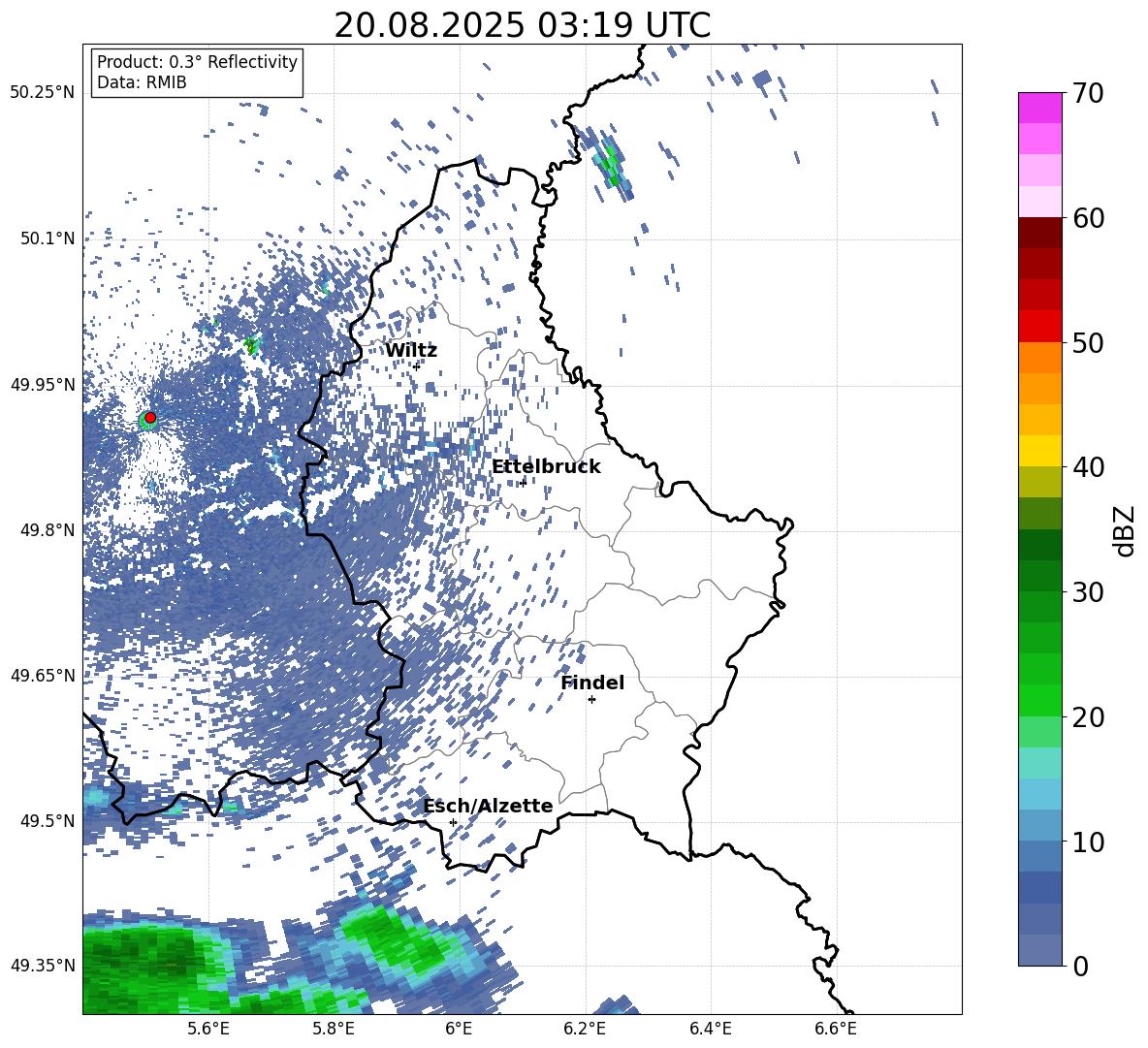Click the Ettelbruck station cross marker
The height and width of the screenshot is (1048, 1148).
(523, 482)
